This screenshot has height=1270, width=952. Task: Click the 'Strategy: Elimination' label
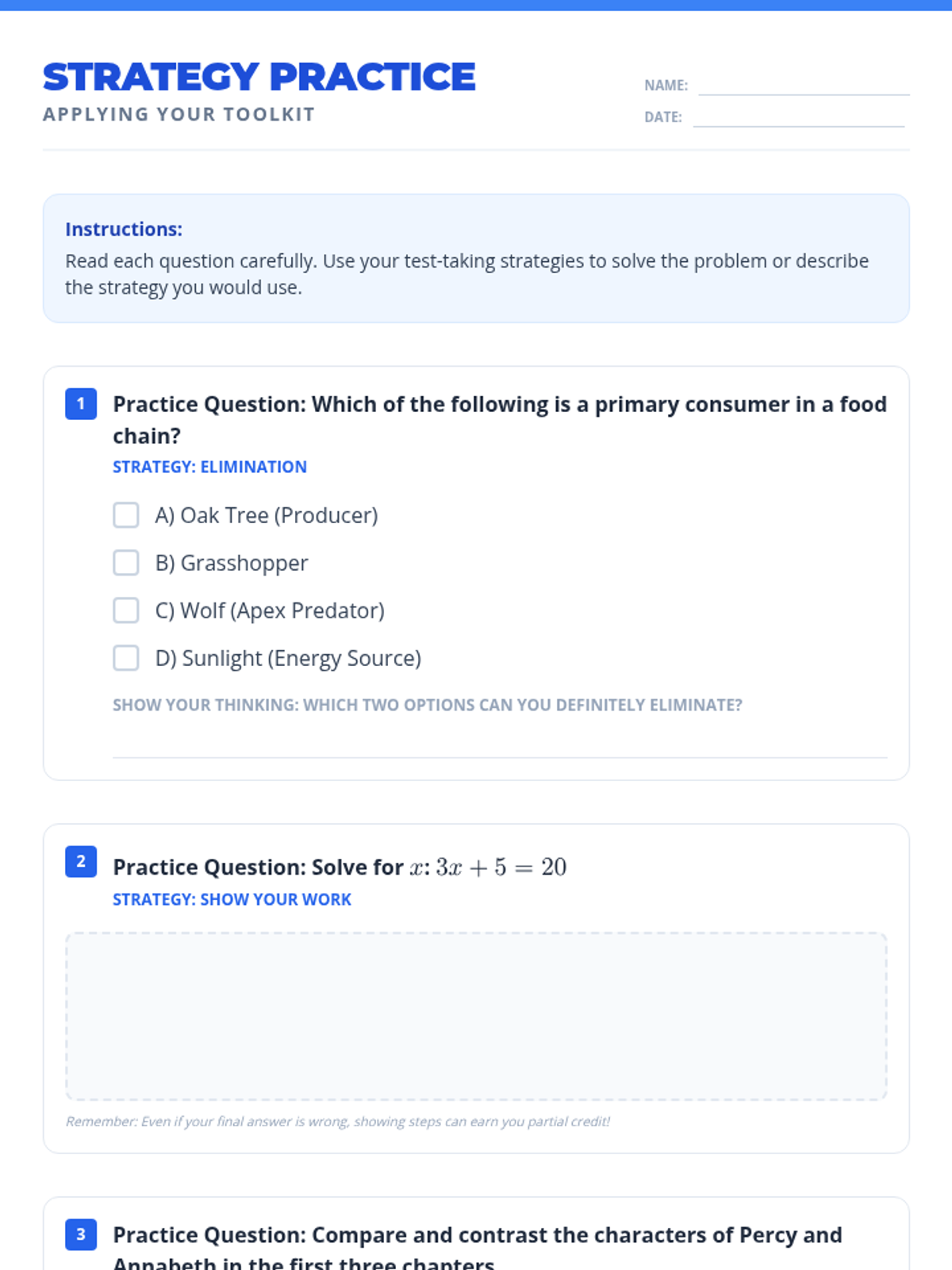coord(209,467)
